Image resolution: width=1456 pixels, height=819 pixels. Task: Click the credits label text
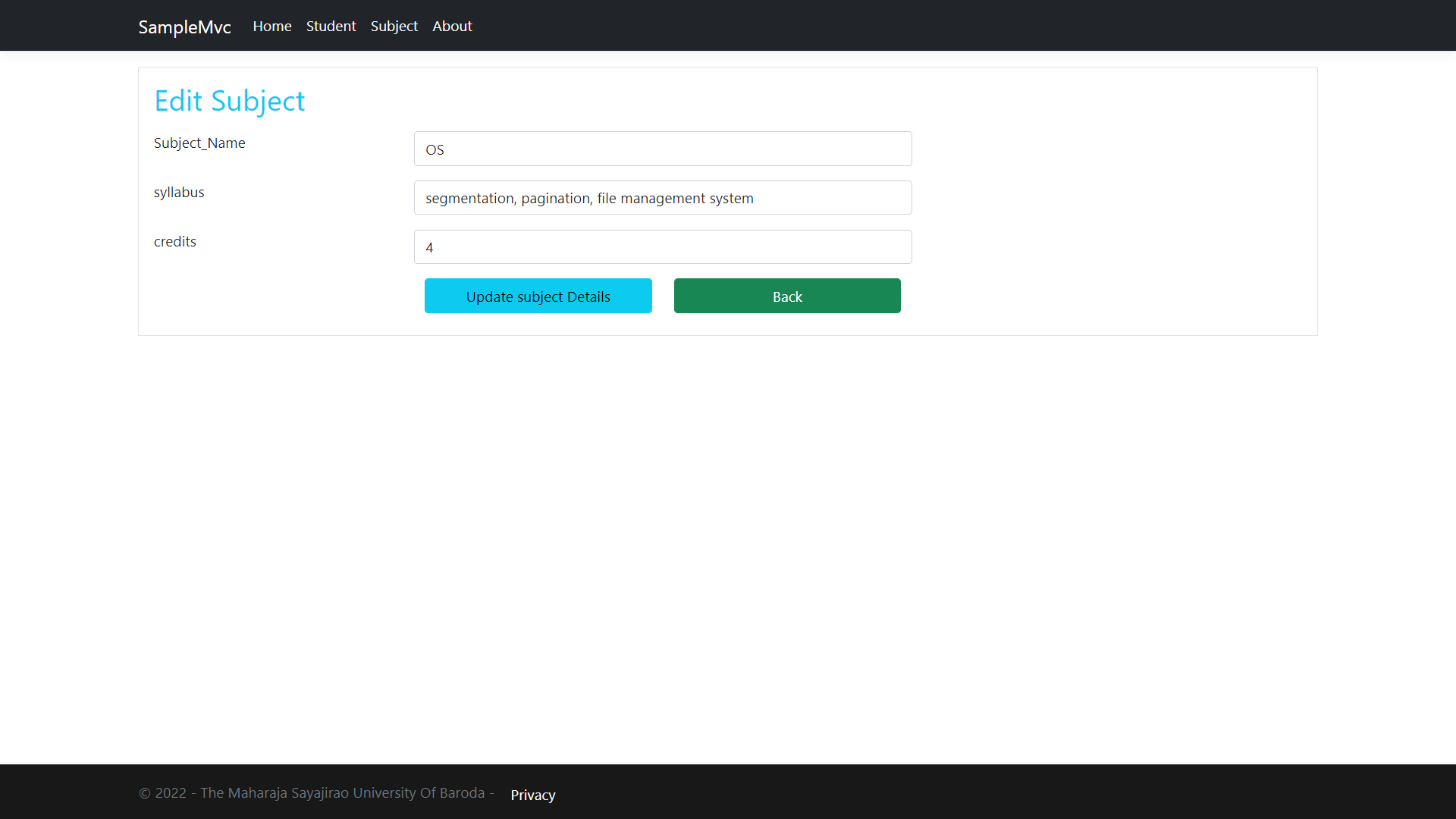(175, 241)
